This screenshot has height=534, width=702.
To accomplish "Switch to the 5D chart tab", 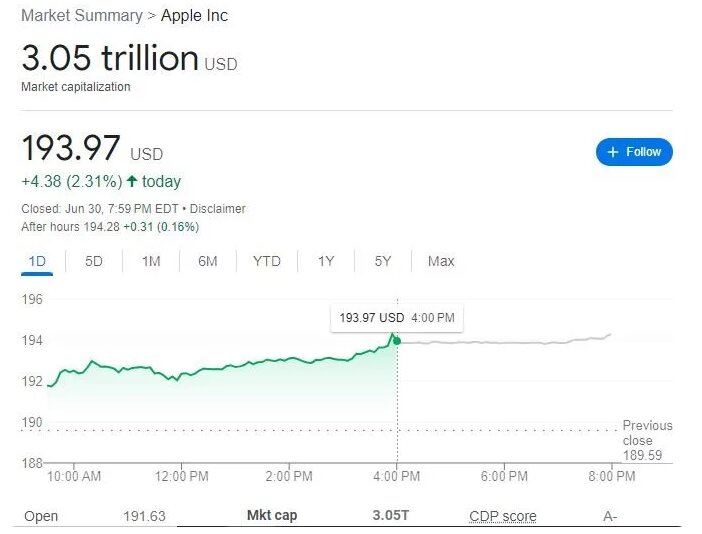I will [94, 262].
